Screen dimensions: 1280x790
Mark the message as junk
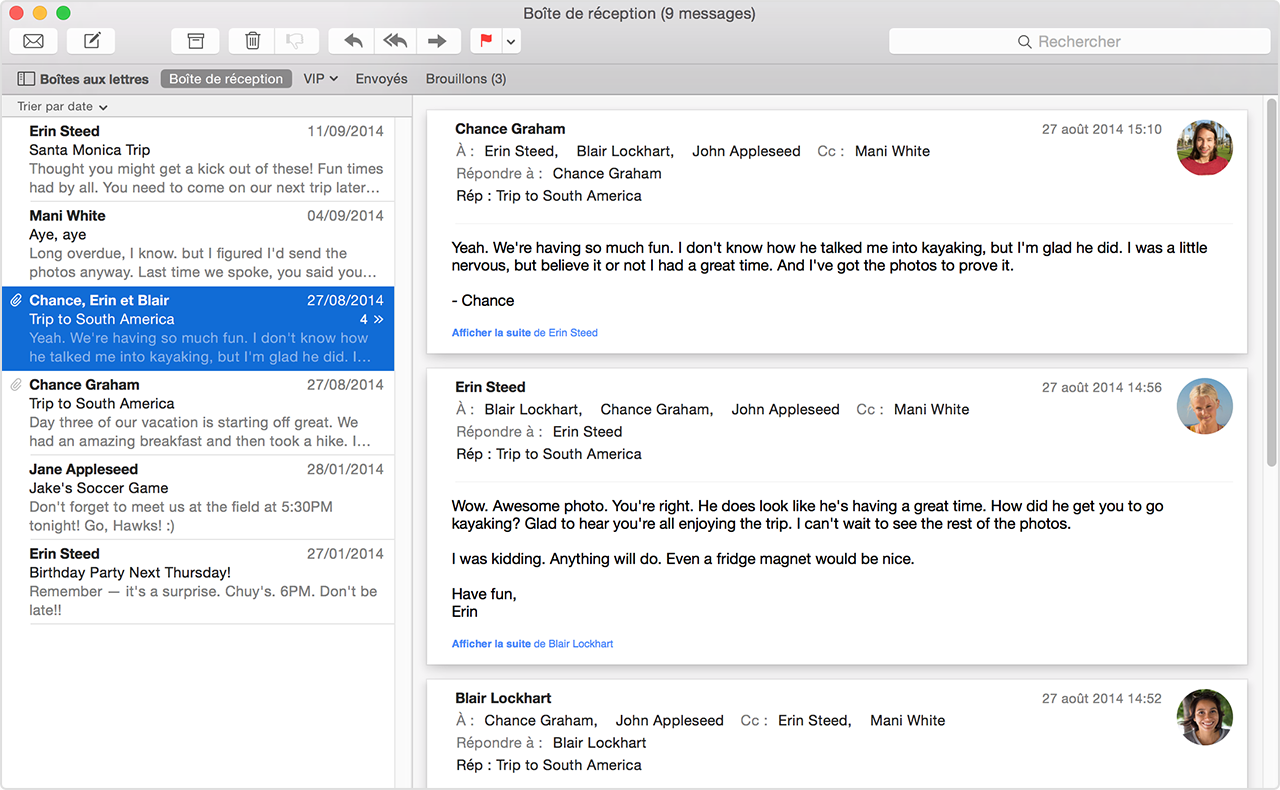(x=296, y=41)
